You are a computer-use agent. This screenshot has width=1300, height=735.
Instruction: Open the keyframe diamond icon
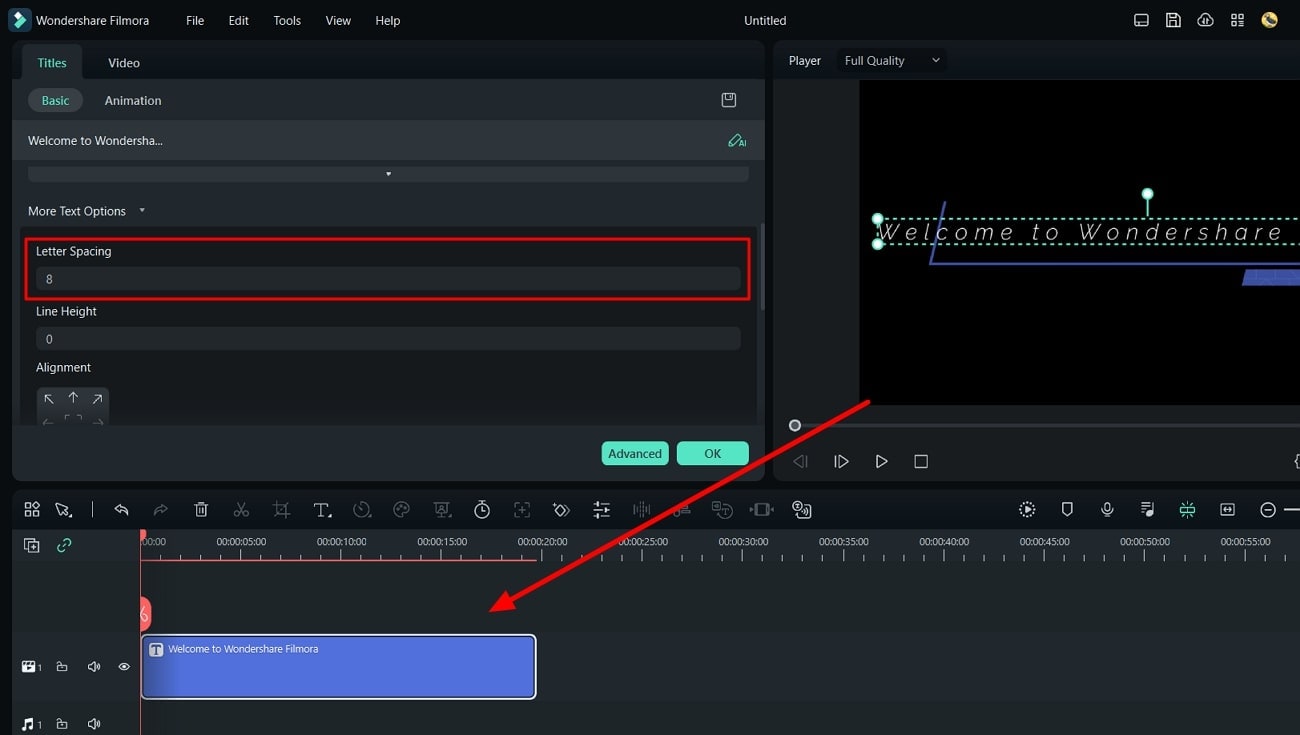tap(561, 510)
